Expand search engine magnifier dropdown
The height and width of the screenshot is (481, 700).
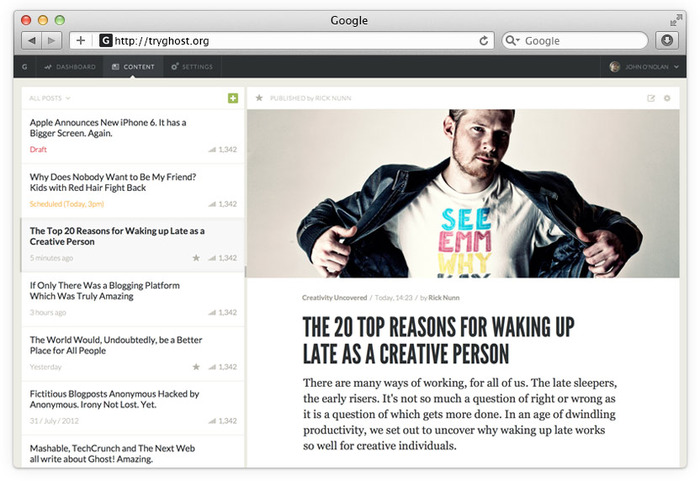click(513, 41)
